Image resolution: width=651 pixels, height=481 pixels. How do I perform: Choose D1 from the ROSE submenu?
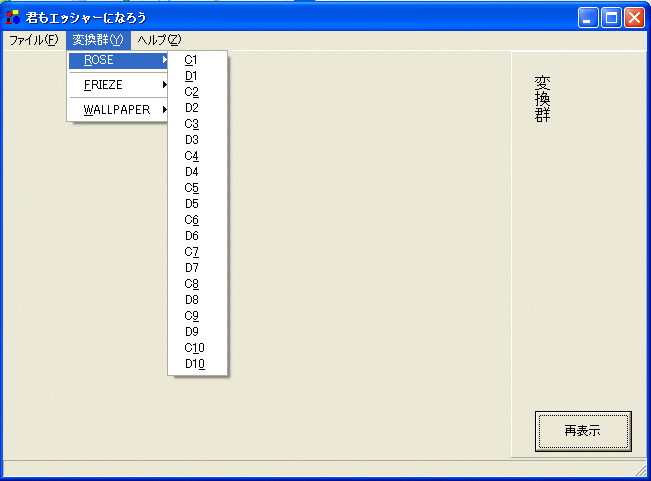pos(198,76)
